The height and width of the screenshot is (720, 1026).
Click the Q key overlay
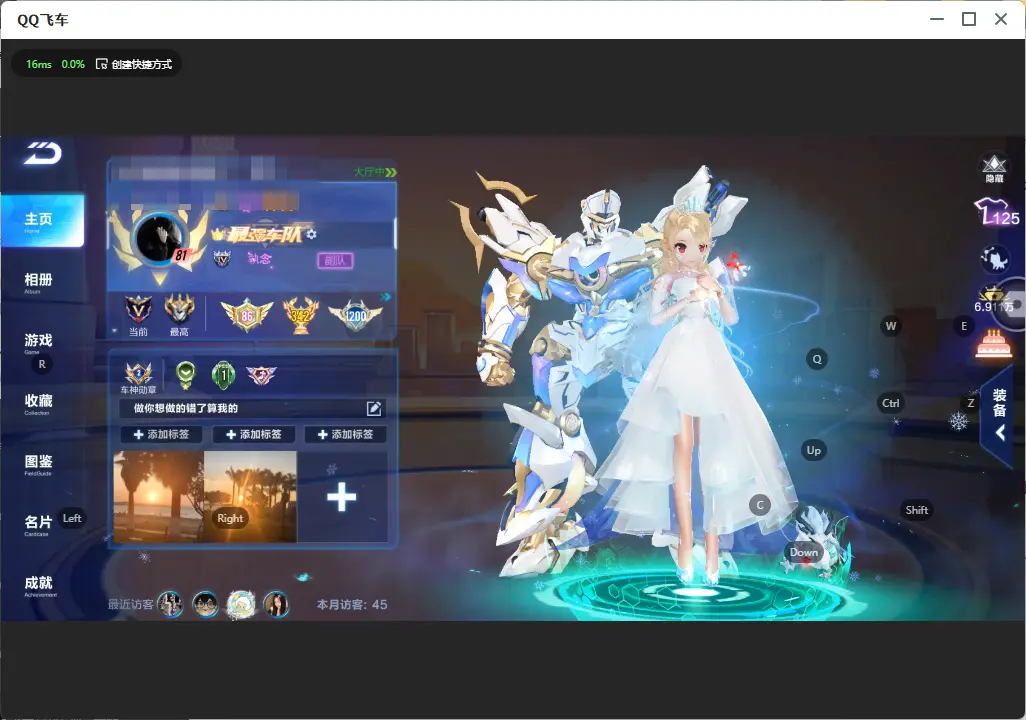click(817, 359)
